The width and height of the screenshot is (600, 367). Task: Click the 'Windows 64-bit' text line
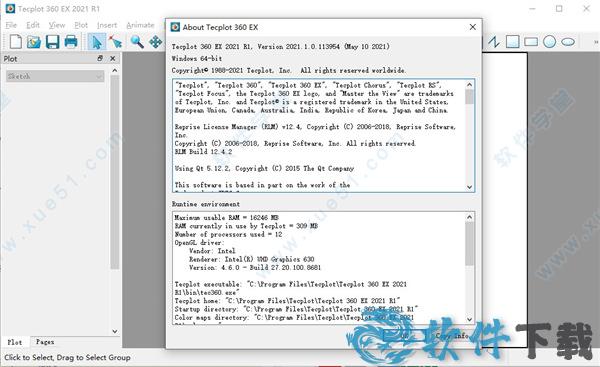(197, 58)
